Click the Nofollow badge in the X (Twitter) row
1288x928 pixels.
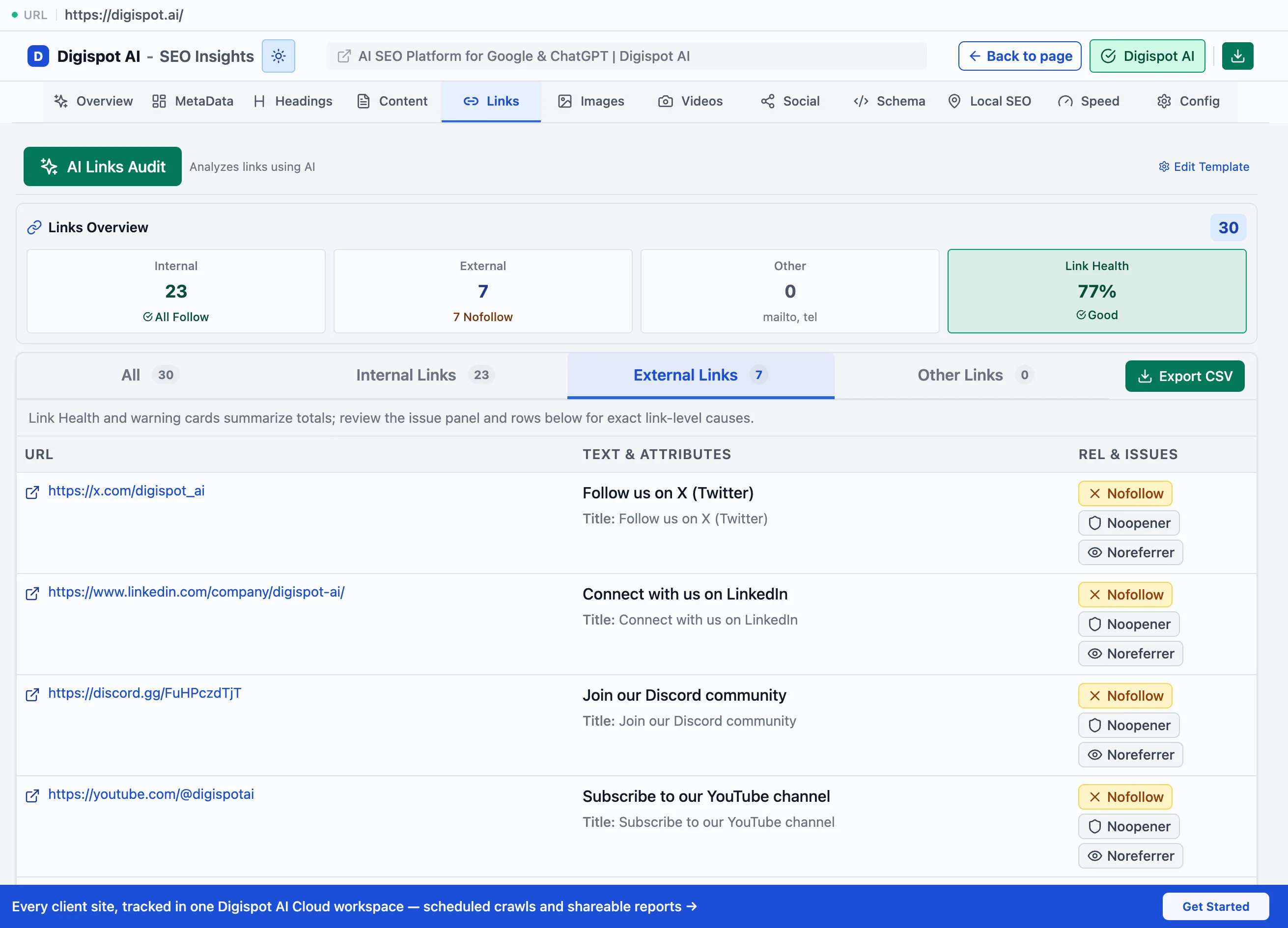coord(1125,493)
